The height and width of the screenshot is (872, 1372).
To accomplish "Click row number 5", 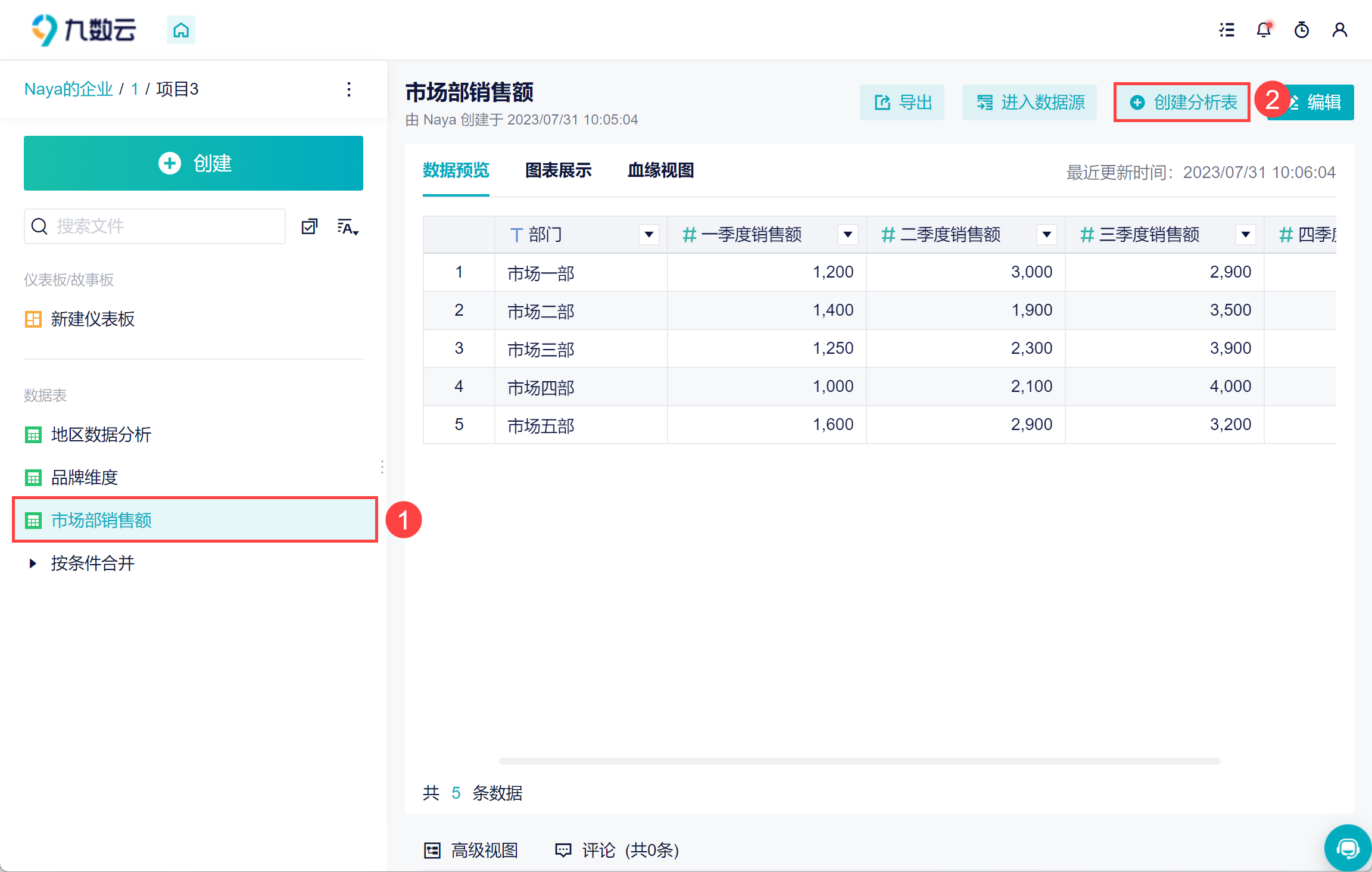I will point(459,425).
